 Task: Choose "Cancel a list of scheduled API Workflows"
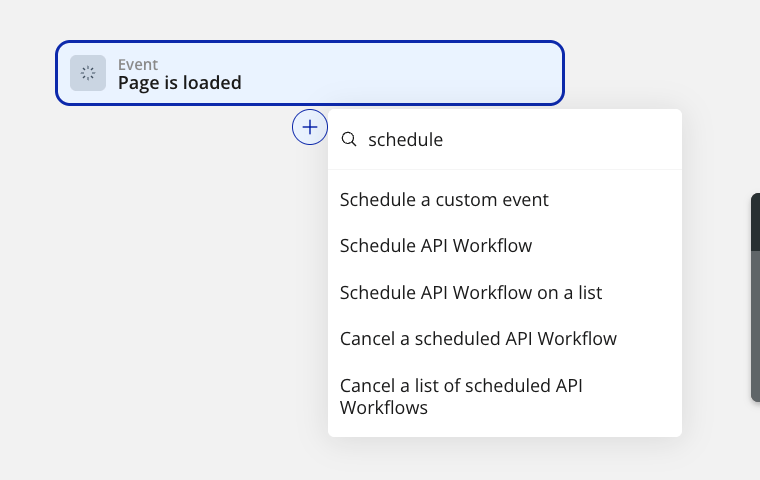coord(461,396)
